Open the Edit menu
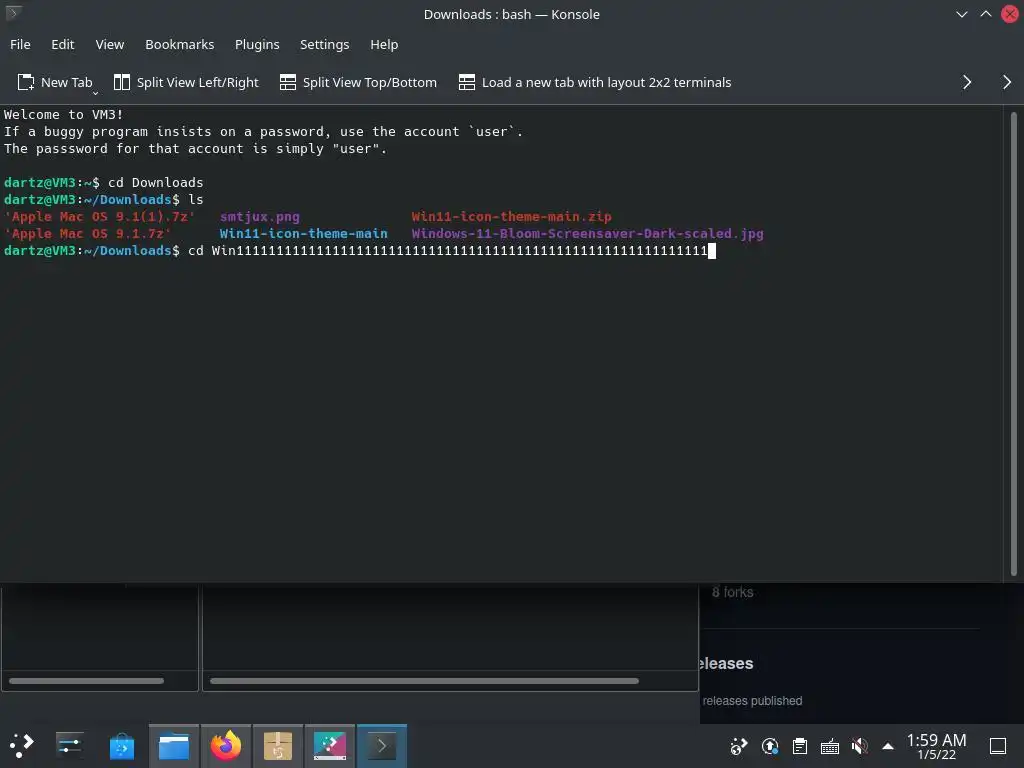Image resolution: width=1024 pixels, height=768 pixels. coord(63,44)
